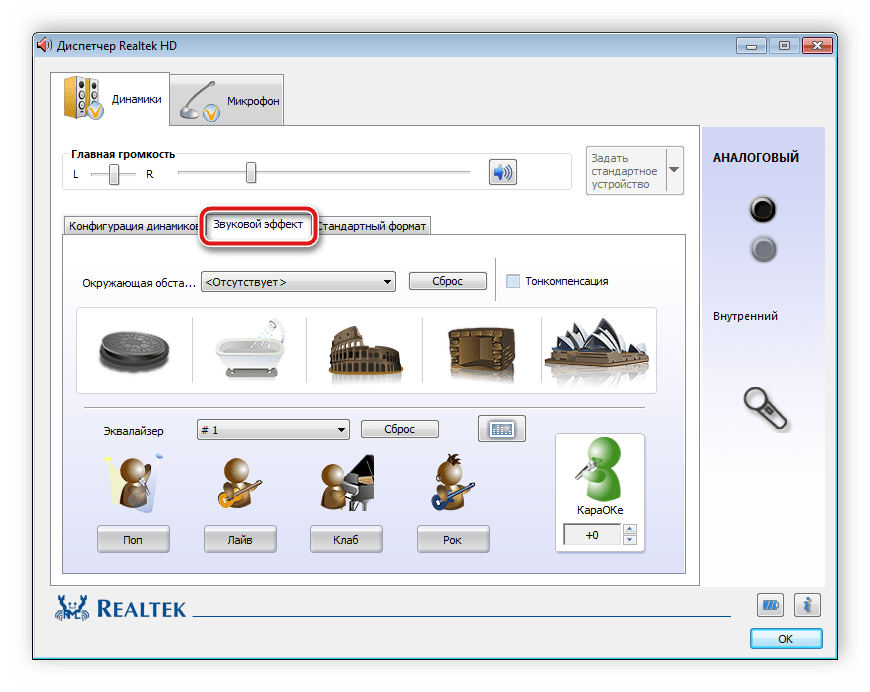The width and height of the screenshot is (870, 692).
Task: Open the information icon at bottom right
Action: 807,605
